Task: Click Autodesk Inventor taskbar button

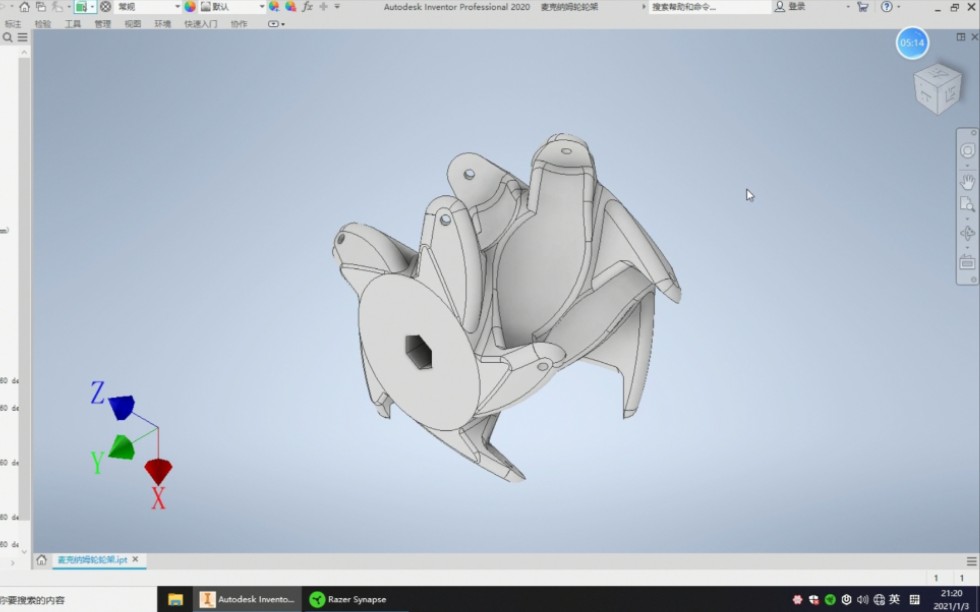Action: (248, 599)
